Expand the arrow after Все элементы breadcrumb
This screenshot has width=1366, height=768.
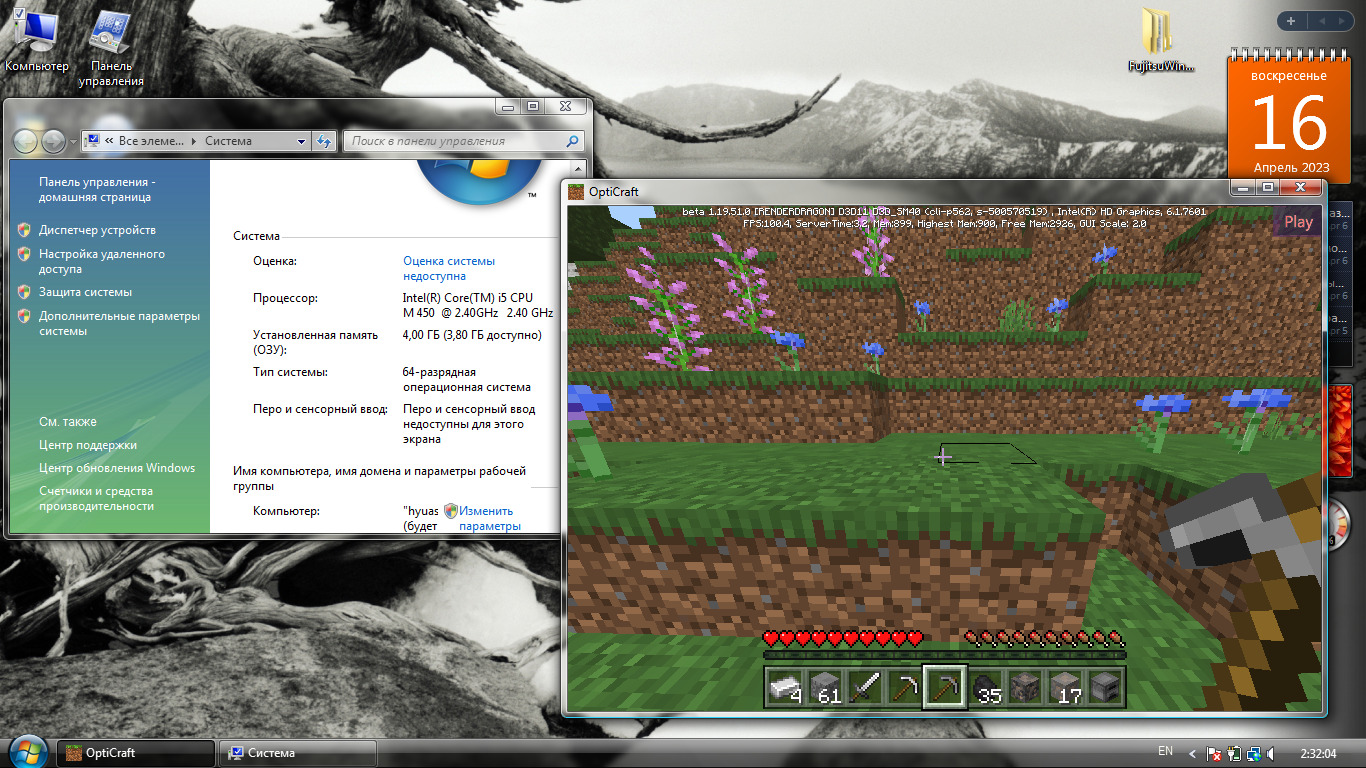pyautogui.click(x=194, y=141)
